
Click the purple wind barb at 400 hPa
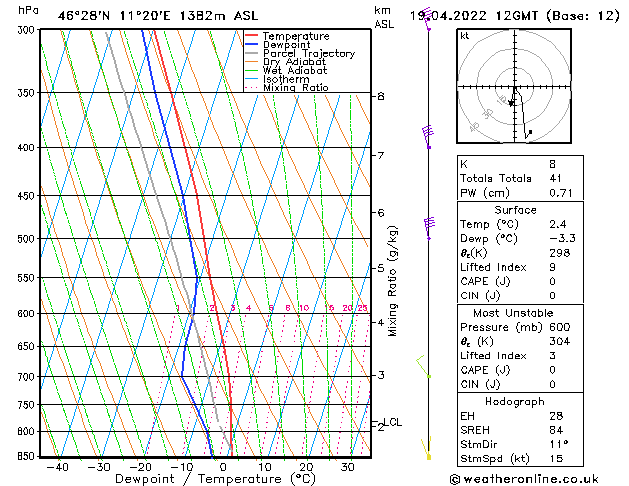(x=428, y=137)
